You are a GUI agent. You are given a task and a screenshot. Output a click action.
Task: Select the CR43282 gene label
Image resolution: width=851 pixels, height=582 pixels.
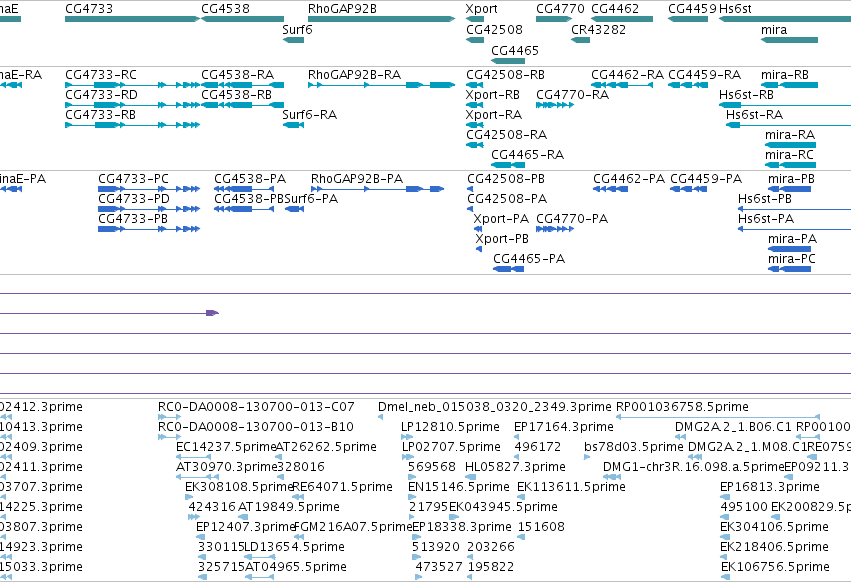pyautogui.click(x=598, y=29)
